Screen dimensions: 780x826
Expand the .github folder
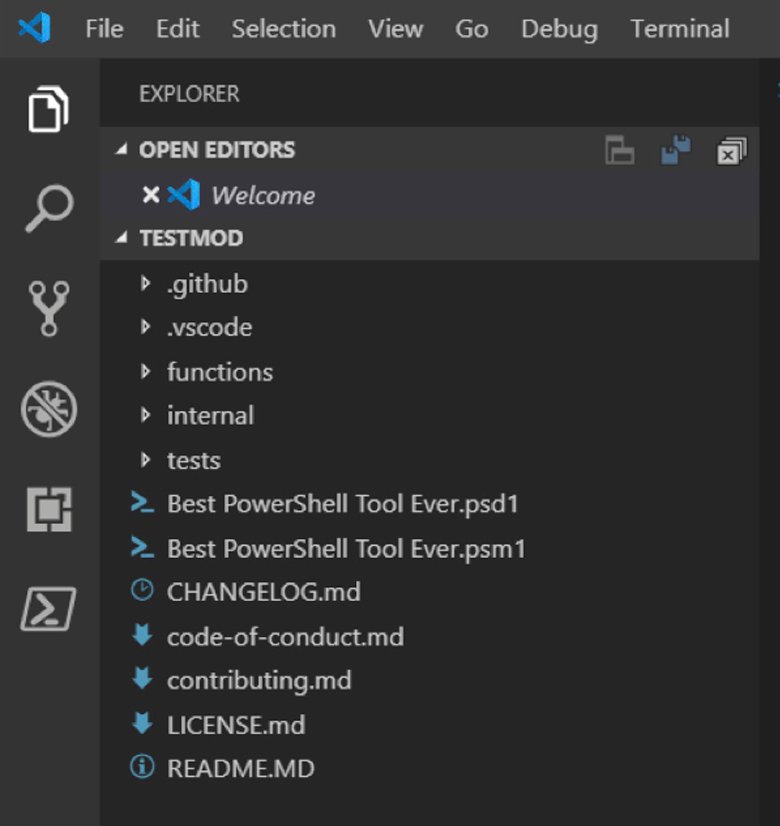[206, 284]
